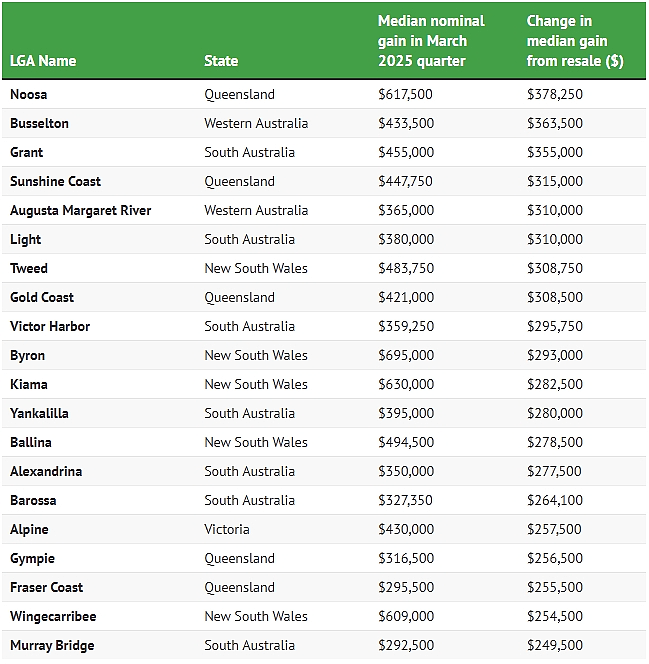
Task: Click the State column header
Action: 221,61
